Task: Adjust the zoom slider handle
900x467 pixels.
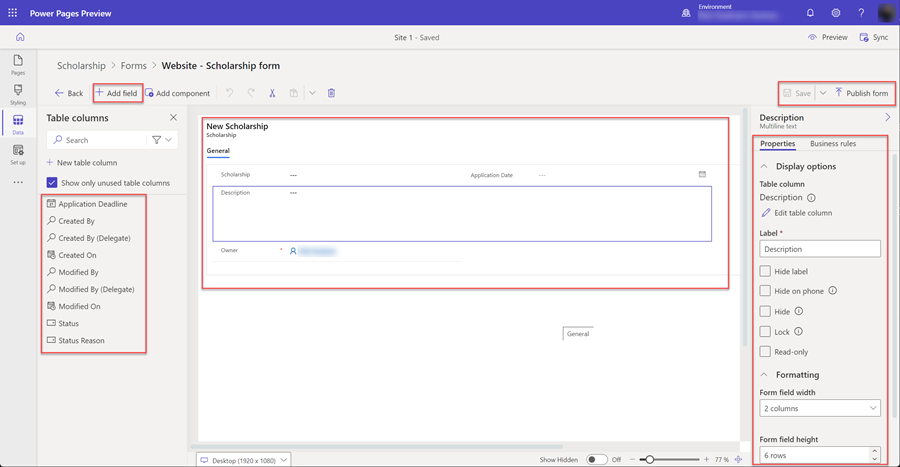Action: coord(649,460)
